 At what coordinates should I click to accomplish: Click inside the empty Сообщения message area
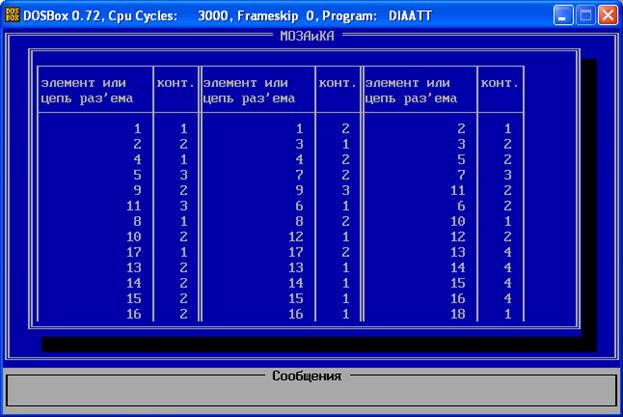pos(310,395)
